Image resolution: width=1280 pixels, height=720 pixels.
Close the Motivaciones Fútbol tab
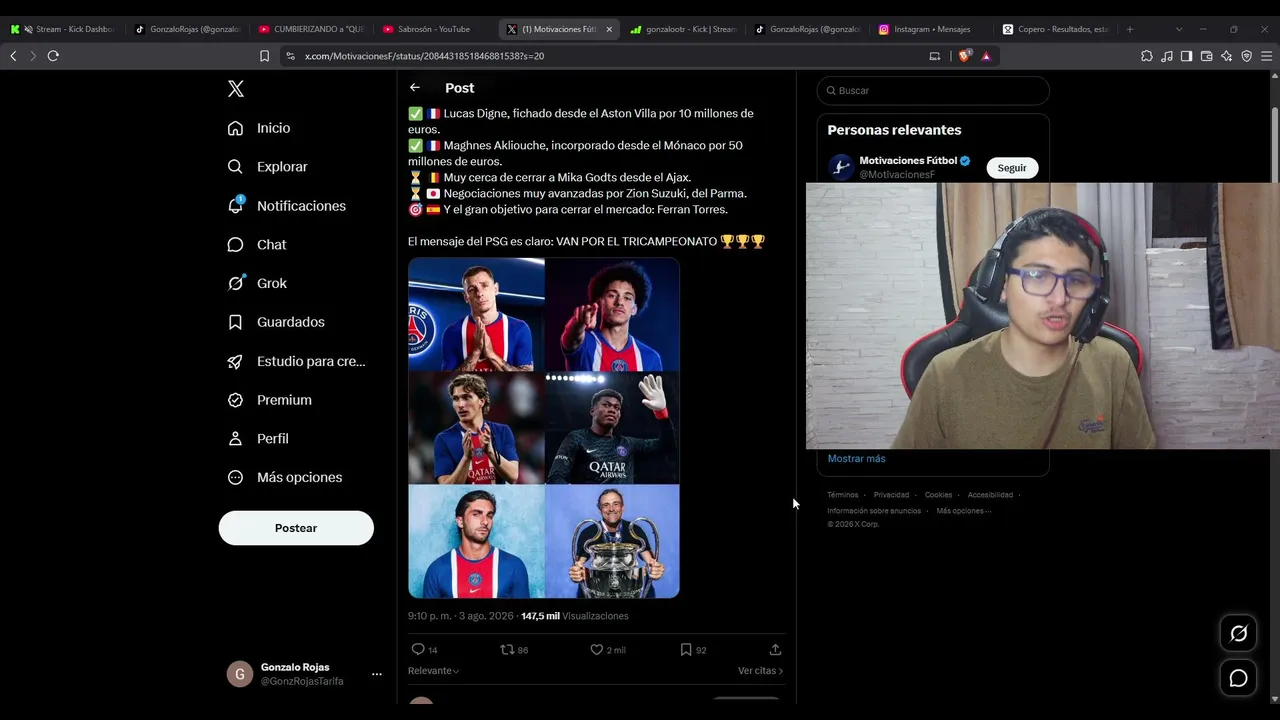[609, 29]
